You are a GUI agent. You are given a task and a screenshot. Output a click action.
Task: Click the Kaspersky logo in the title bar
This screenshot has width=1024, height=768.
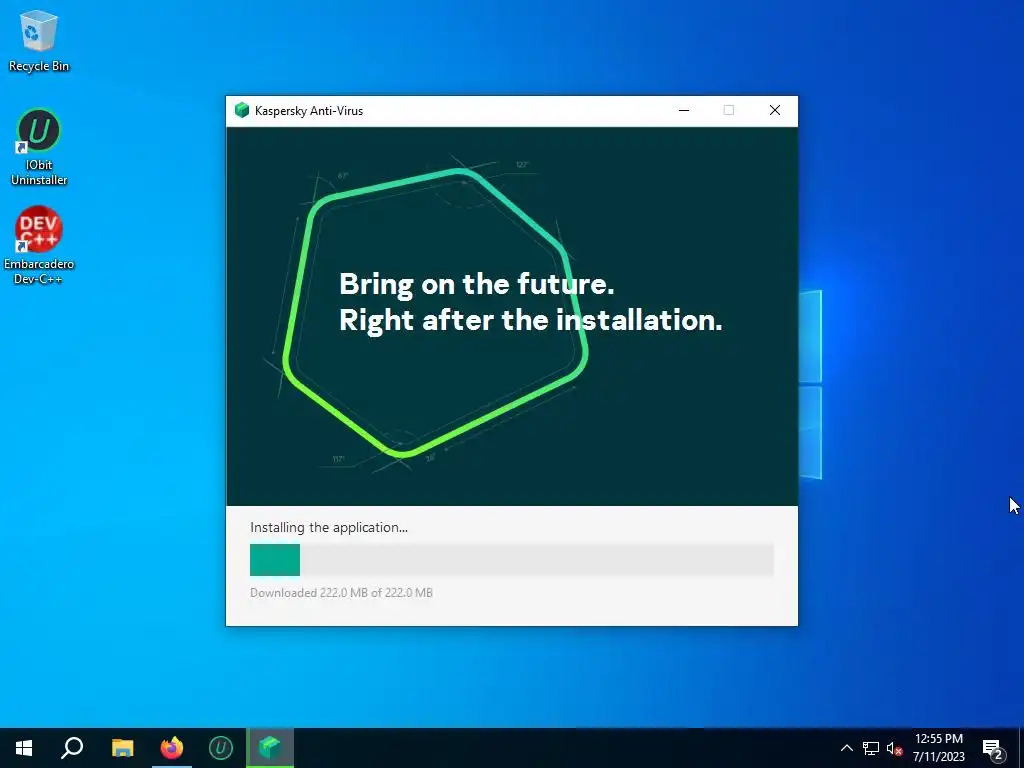242,110
